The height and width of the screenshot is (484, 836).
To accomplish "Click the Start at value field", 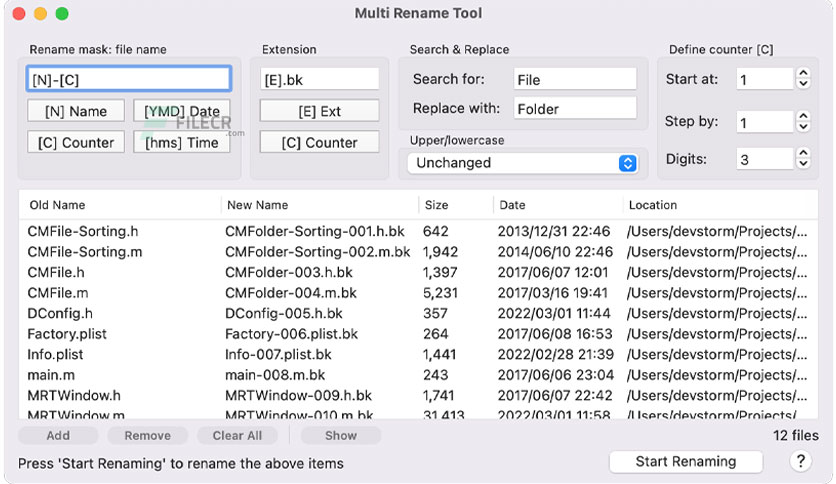I will (x=764, y=80).
